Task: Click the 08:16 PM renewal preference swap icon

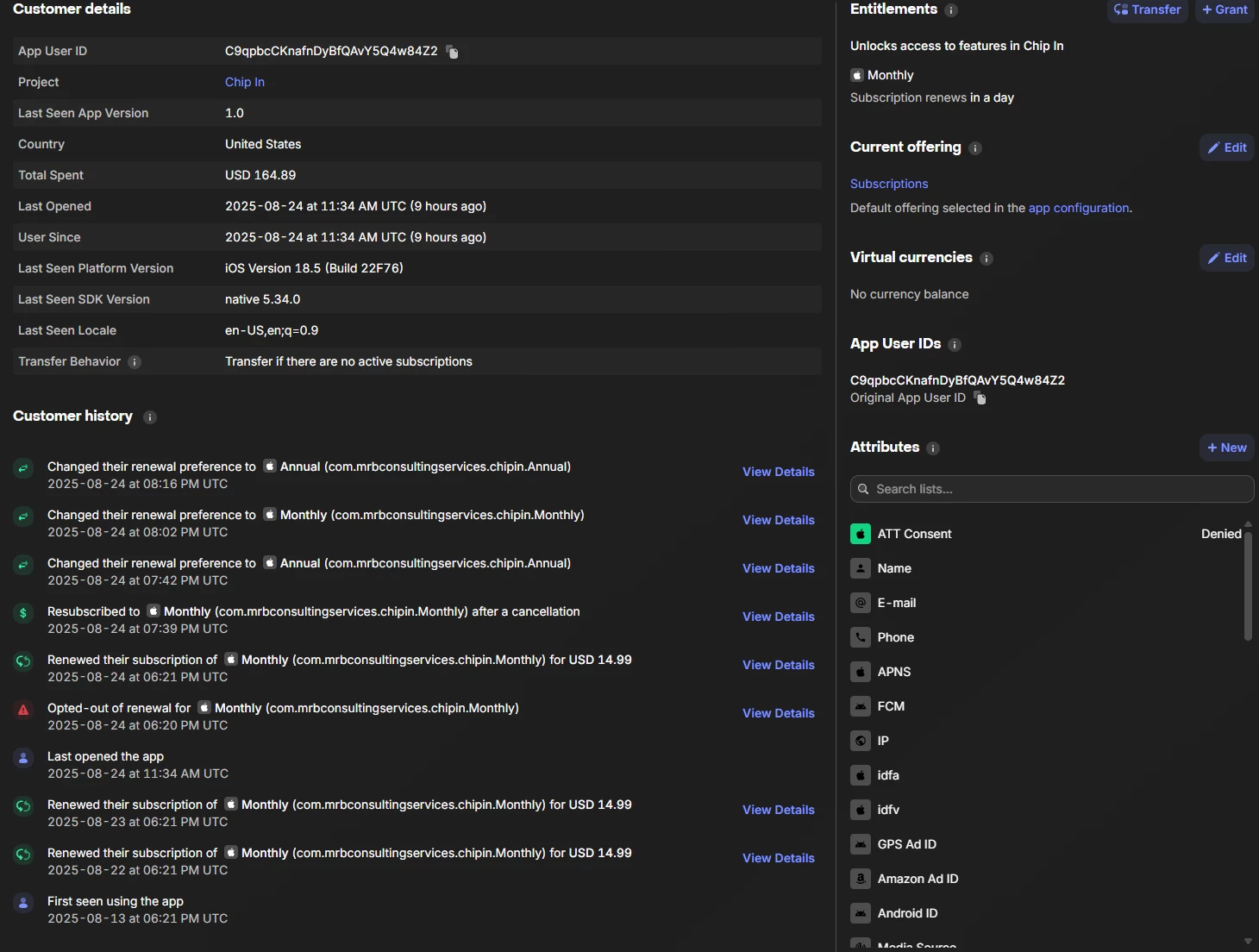Action: tap(23, 468)
